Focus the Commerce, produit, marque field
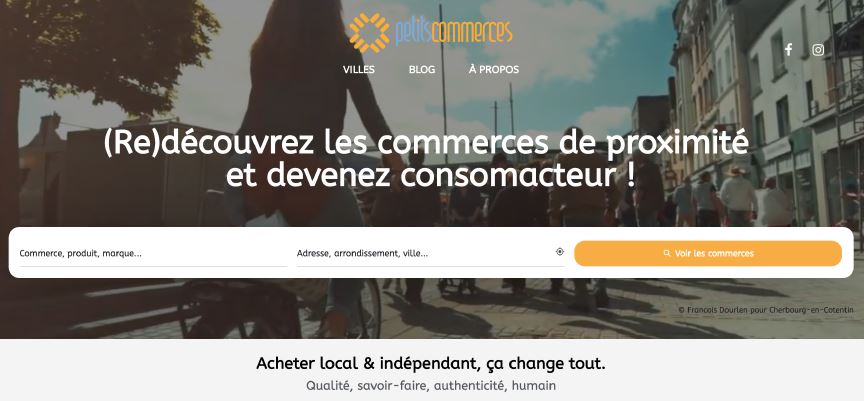 [154, 254]
